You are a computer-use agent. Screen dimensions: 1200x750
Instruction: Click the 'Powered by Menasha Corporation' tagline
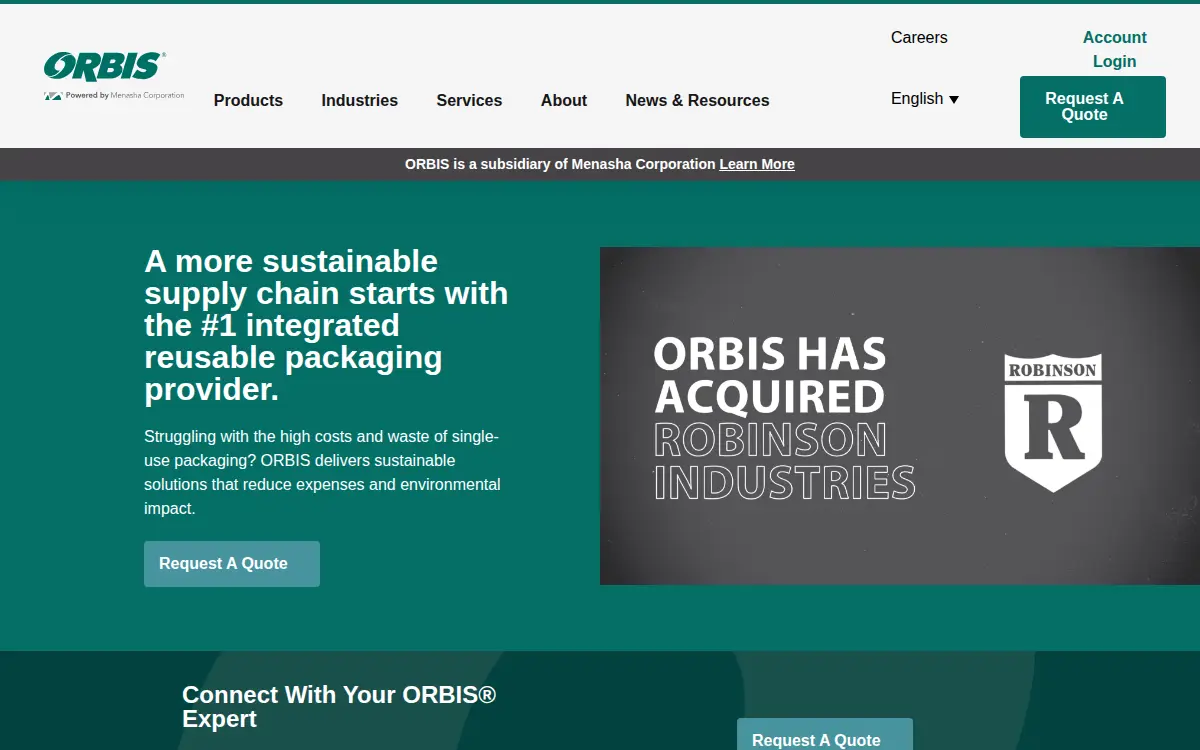(x=114, y=96)
